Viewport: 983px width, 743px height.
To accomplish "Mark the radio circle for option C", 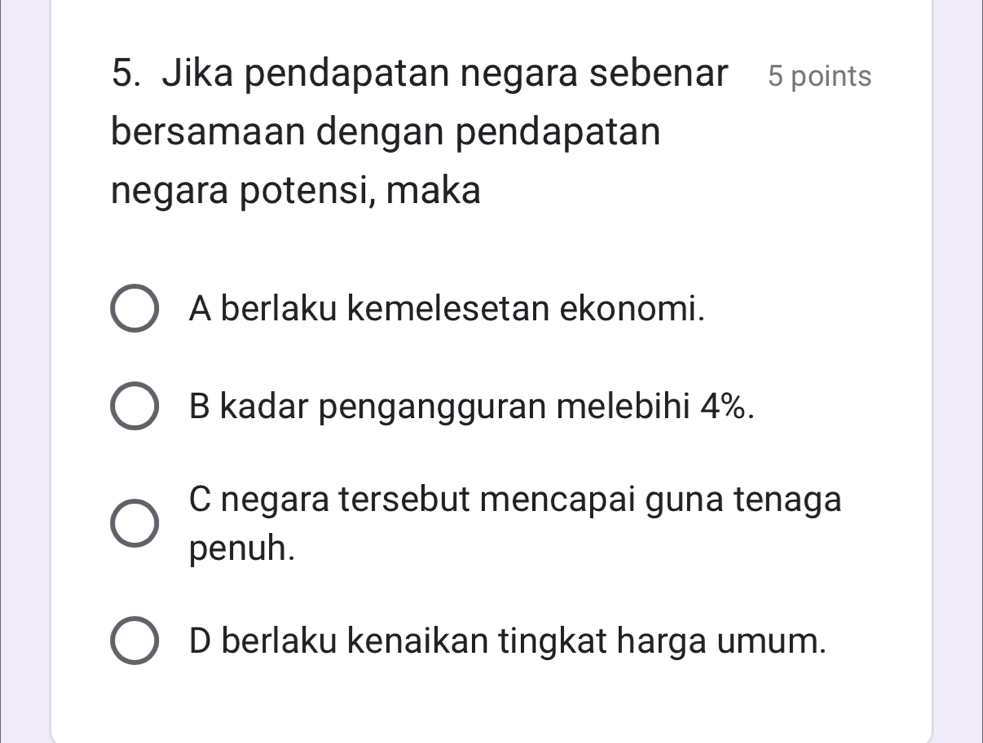I will point(133,523).
